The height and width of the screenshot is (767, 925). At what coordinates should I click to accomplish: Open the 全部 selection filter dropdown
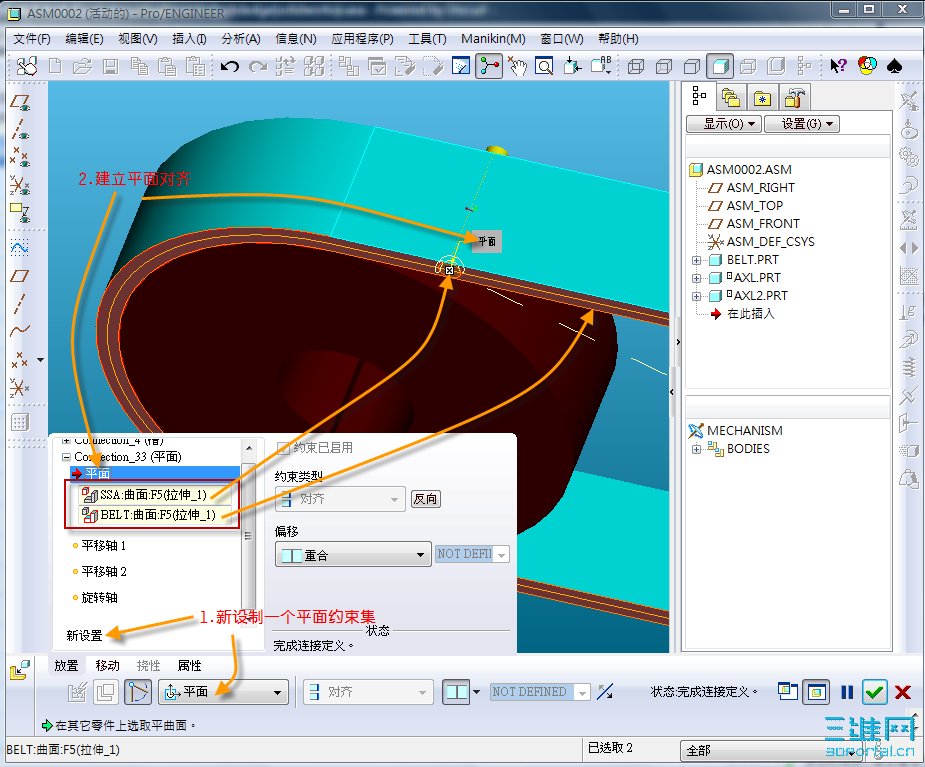click(773, 750)
